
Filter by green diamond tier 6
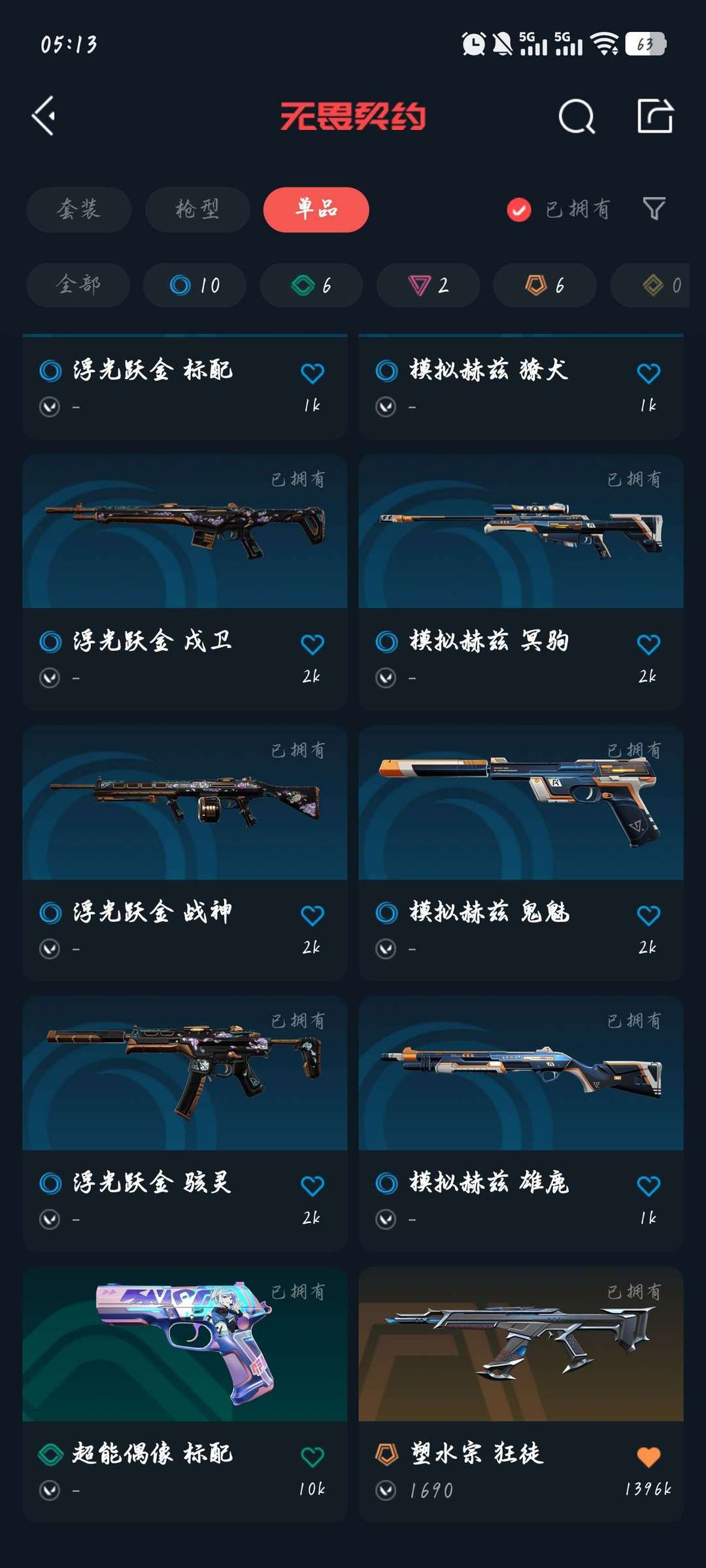pos(311,285)
